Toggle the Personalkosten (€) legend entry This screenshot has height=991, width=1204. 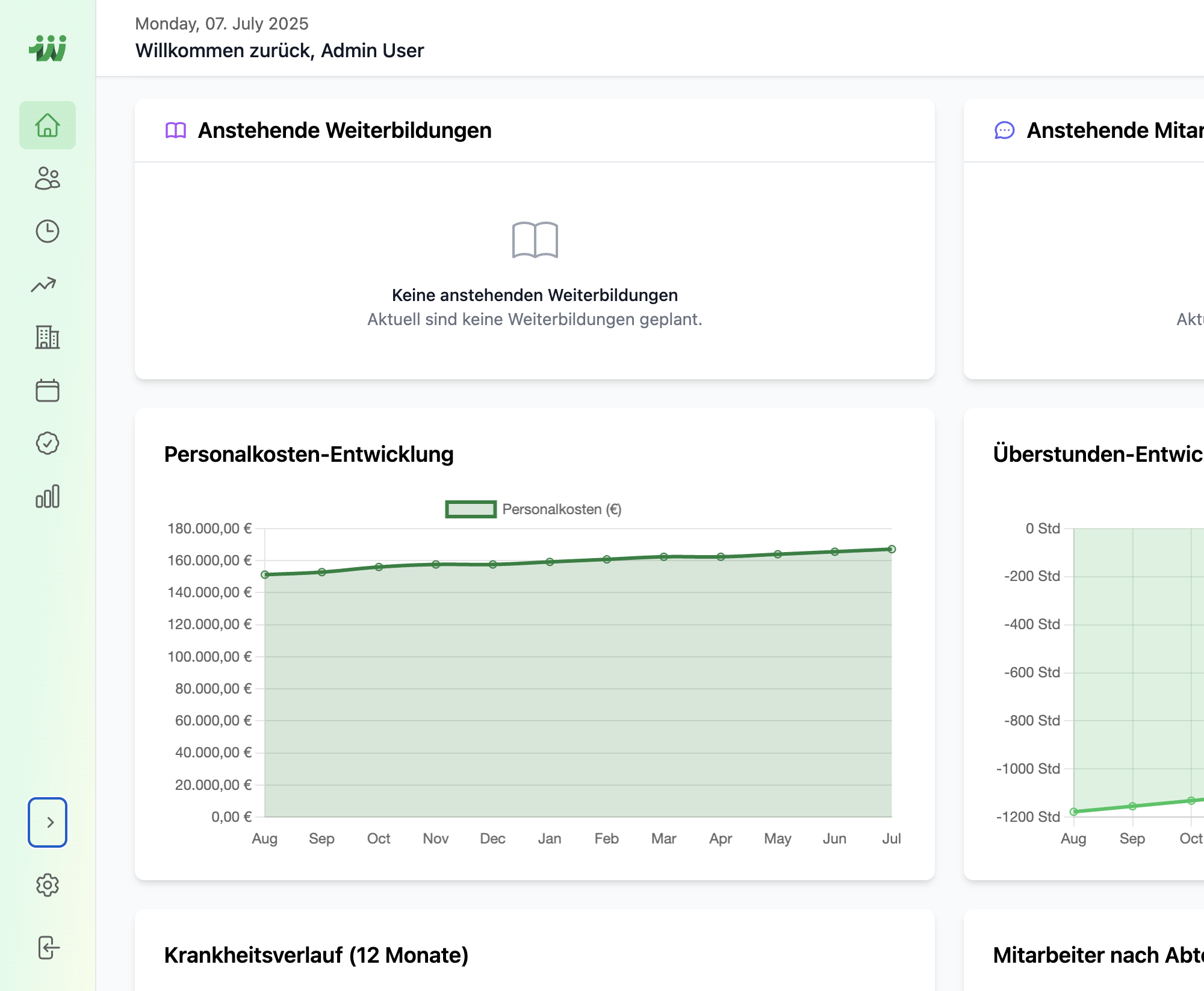click(x=534, y=509)
